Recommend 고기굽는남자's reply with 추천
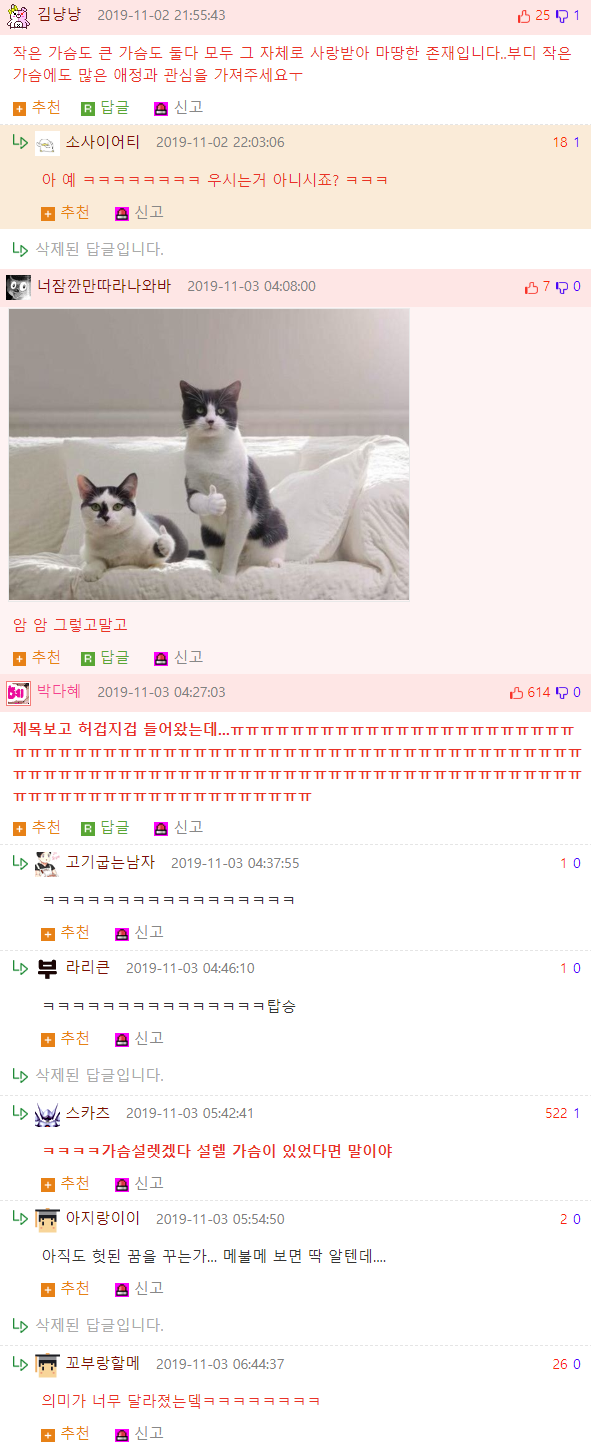The width and height of the screenshot is (591, 1446). pyautogui.click(x=65, y=932)
